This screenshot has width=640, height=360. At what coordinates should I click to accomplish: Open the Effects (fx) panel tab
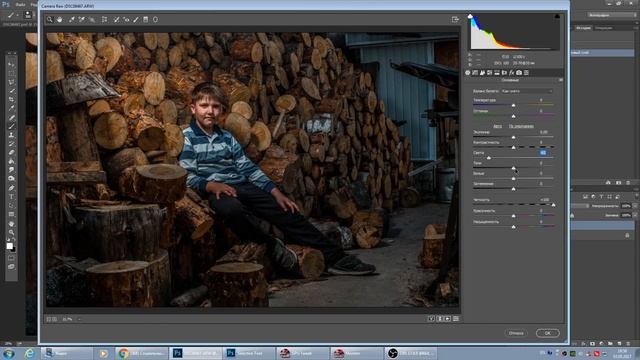[x=512, y=73]
